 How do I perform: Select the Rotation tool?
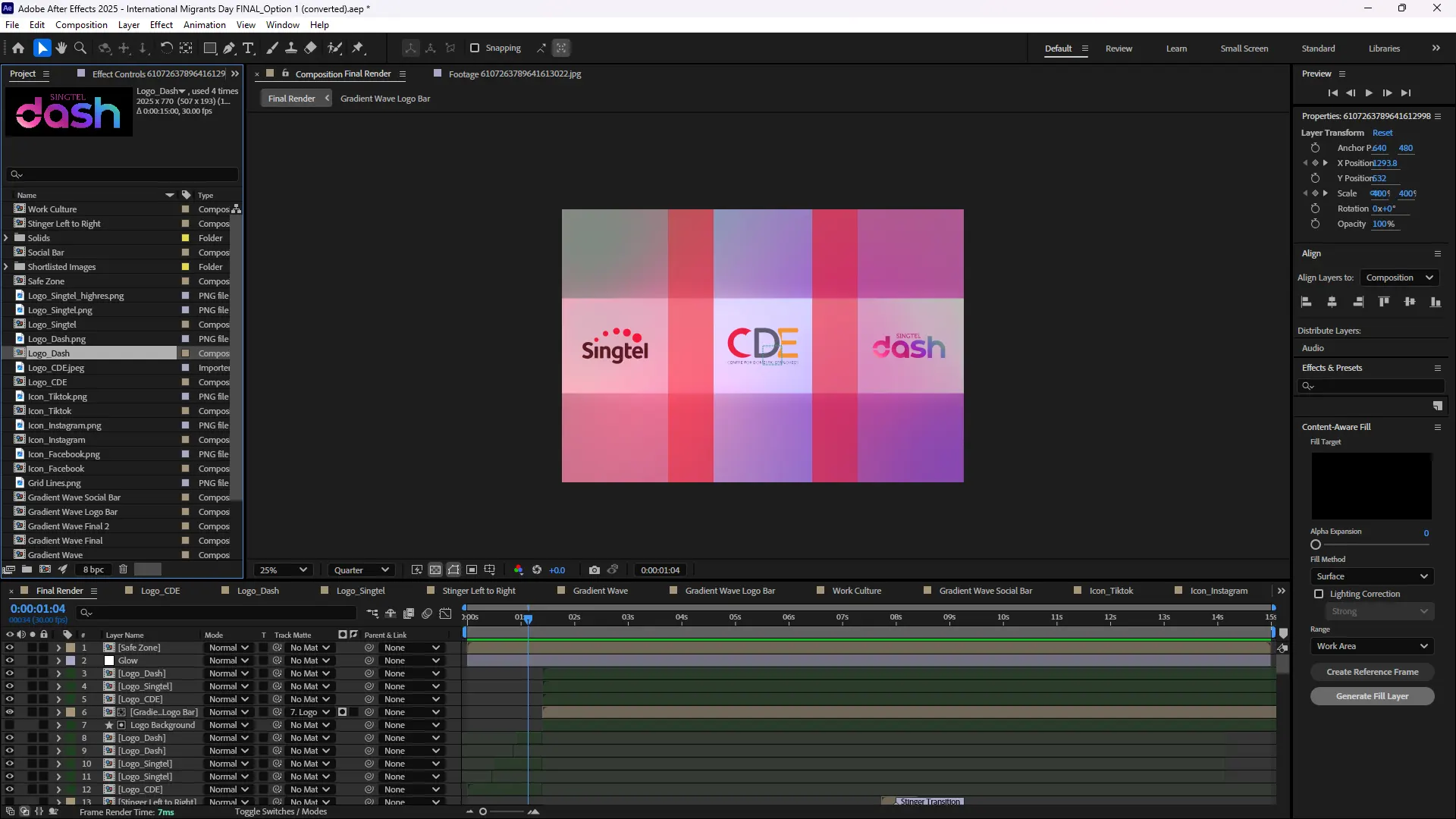(166, 48)
